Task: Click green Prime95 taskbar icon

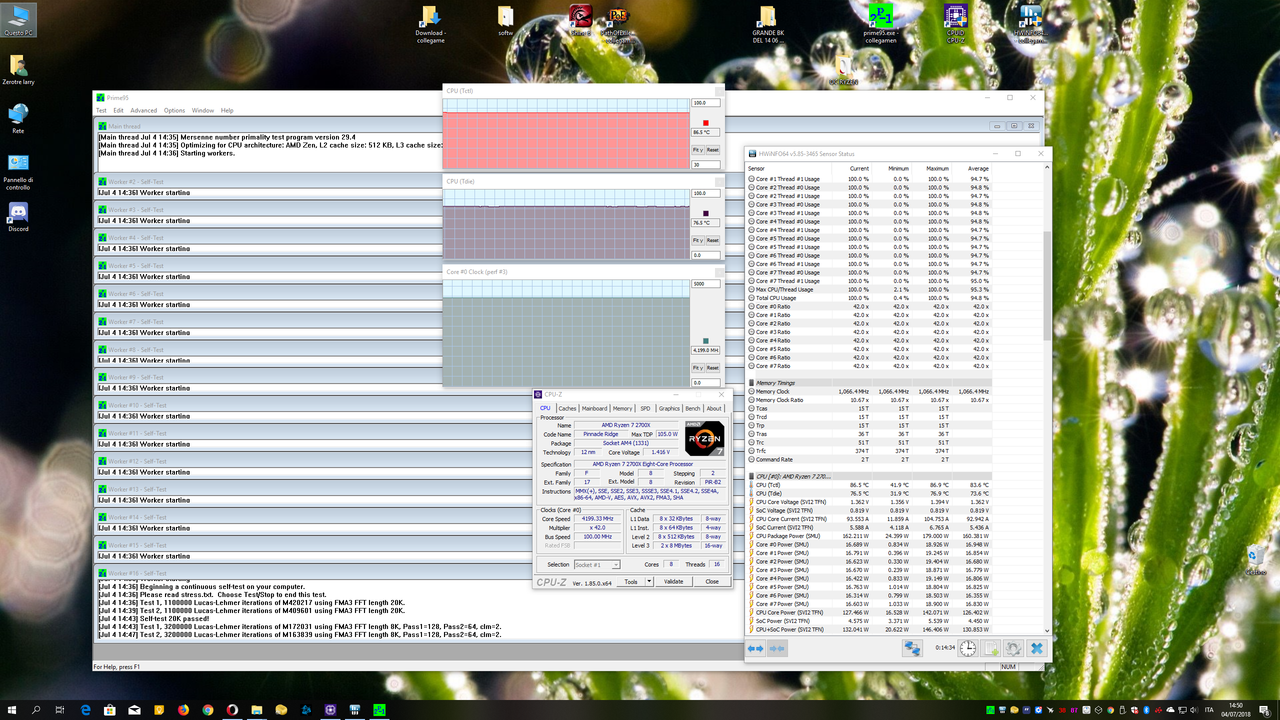Action: coord(379,709)
